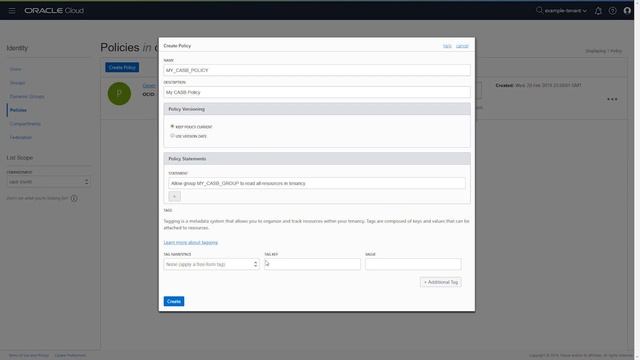Viewport: 640px width, 360px height.
Task: Open the hamburger navigation menu
Action: (12, 11)
